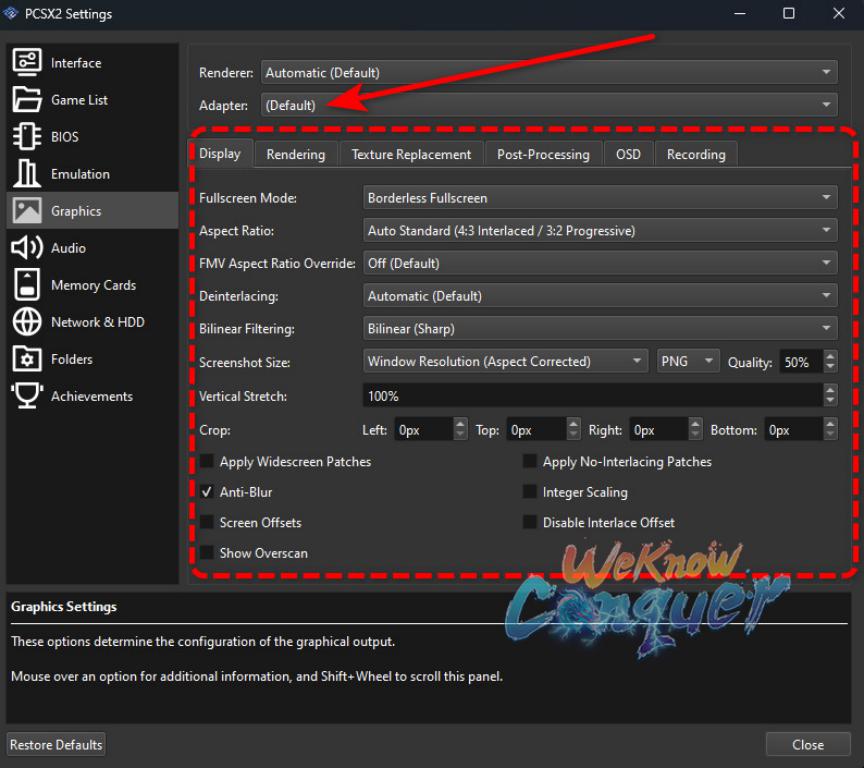Viewport: 864px width, 768px height.
Task: Check Disable Interlace Offset
Action: [x=530, y=522]
